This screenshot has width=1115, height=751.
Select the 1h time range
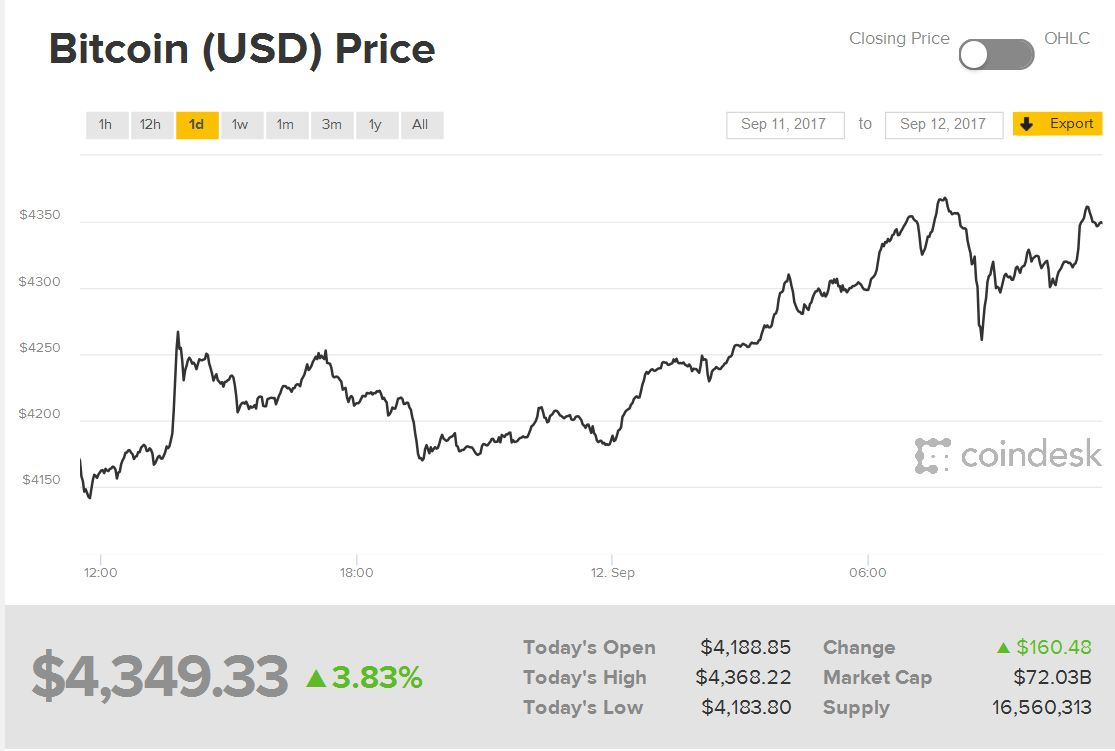click(106, 125)
